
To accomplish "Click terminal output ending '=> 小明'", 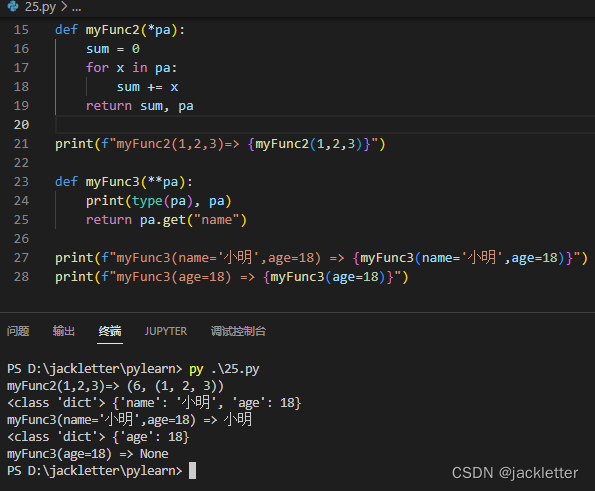I will coord(129,420).
